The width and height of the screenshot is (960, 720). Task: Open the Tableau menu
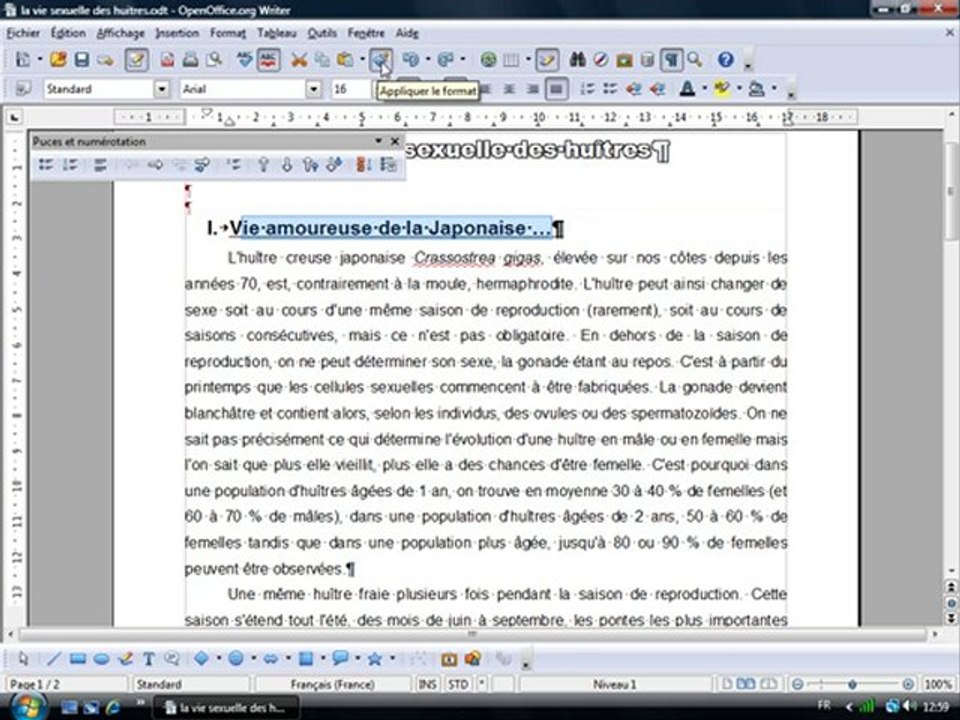276,33
